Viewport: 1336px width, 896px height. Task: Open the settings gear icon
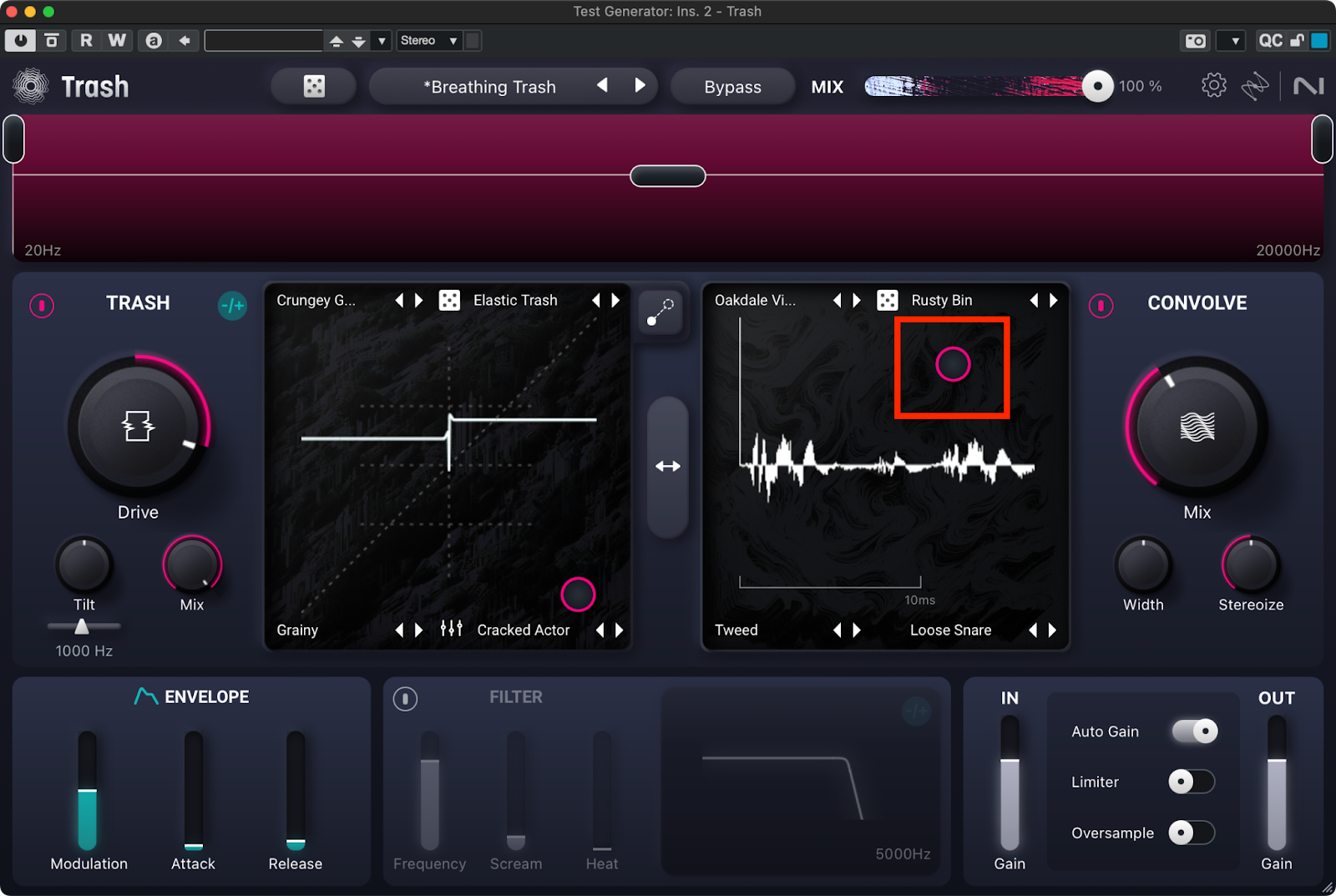(x=1213, y=85)
